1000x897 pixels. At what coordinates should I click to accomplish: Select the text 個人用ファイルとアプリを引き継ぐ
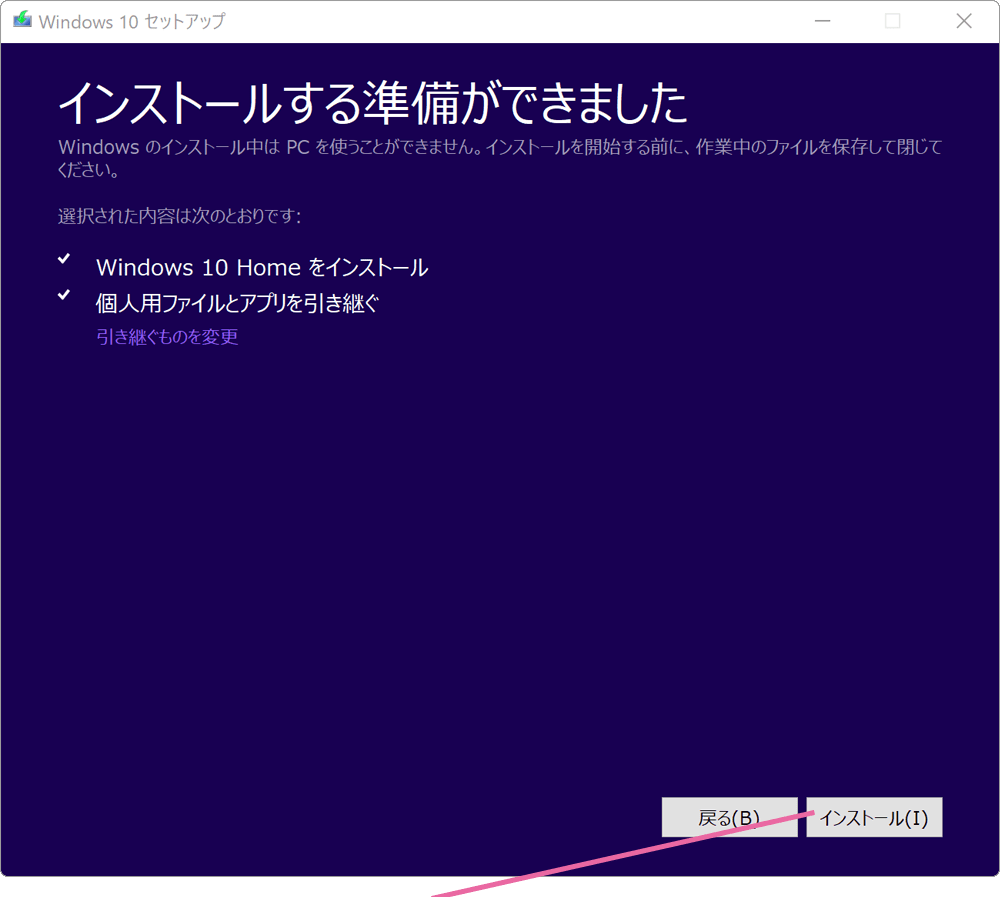237,303
